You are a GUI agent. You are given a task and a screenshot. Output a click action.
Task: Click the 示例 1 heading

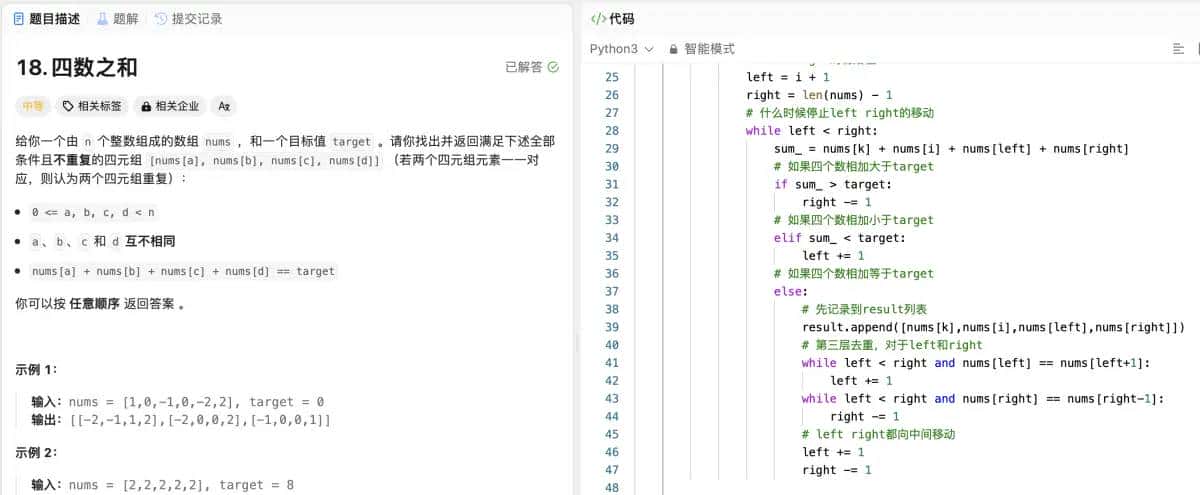click(x=37, y=369)
